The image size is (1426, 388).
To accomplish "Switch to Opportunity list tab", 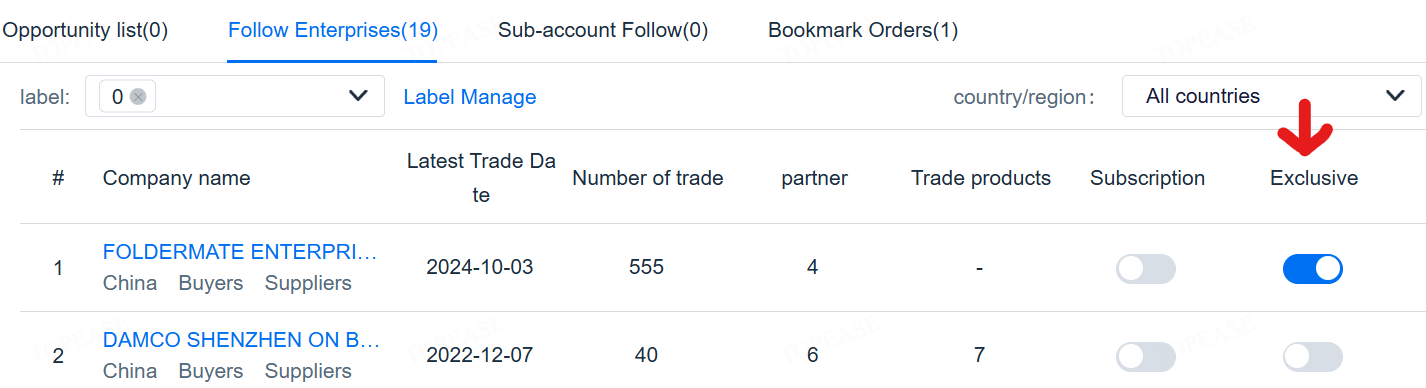I will pyautogui.click(x=84, y=30).
